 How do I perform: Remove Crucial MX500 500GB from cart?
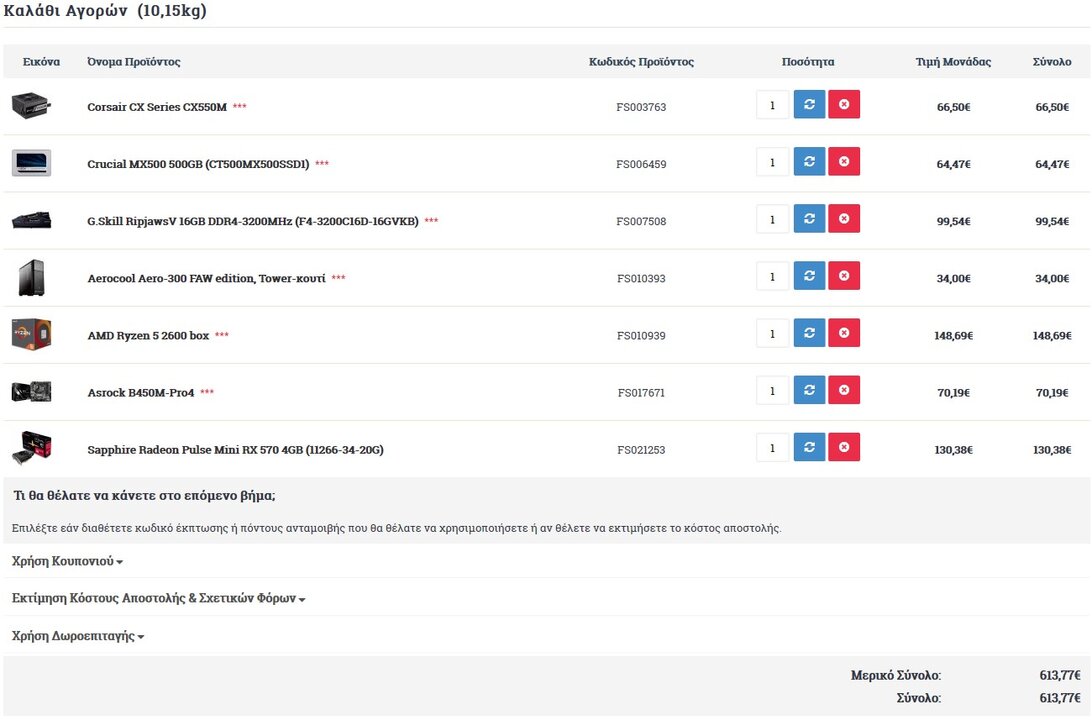pyautogui.click(x=844, y=162)
